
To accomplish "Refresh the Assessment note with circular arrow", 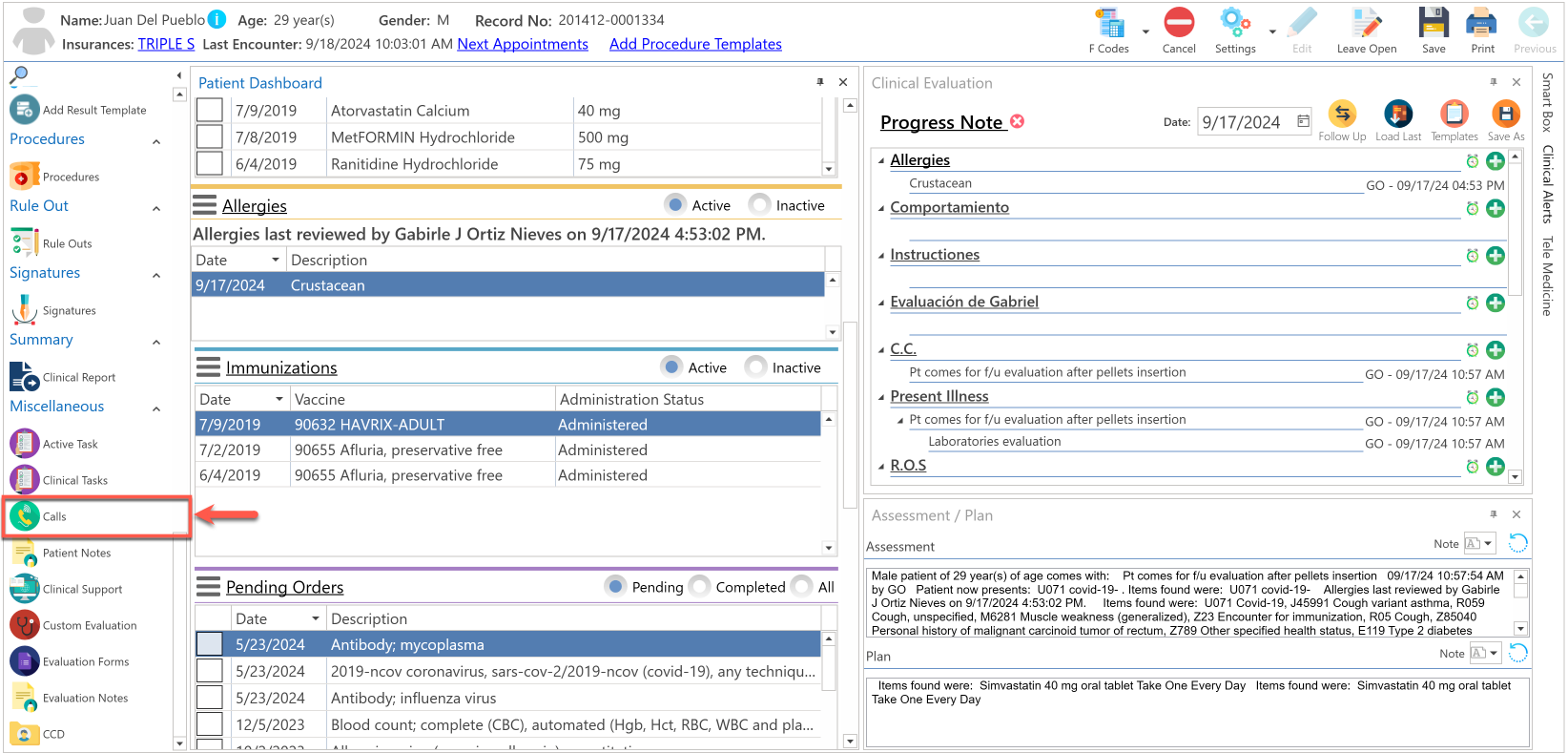I will point(1517,543).
